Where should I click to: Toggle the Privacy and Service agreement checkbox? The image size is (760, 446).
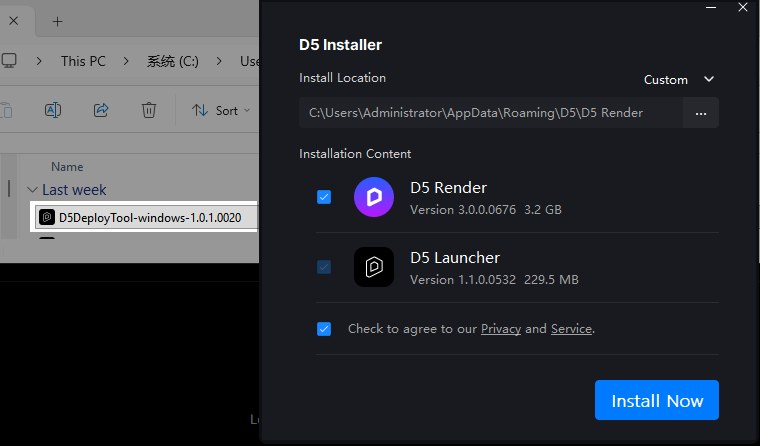[324, 329]
